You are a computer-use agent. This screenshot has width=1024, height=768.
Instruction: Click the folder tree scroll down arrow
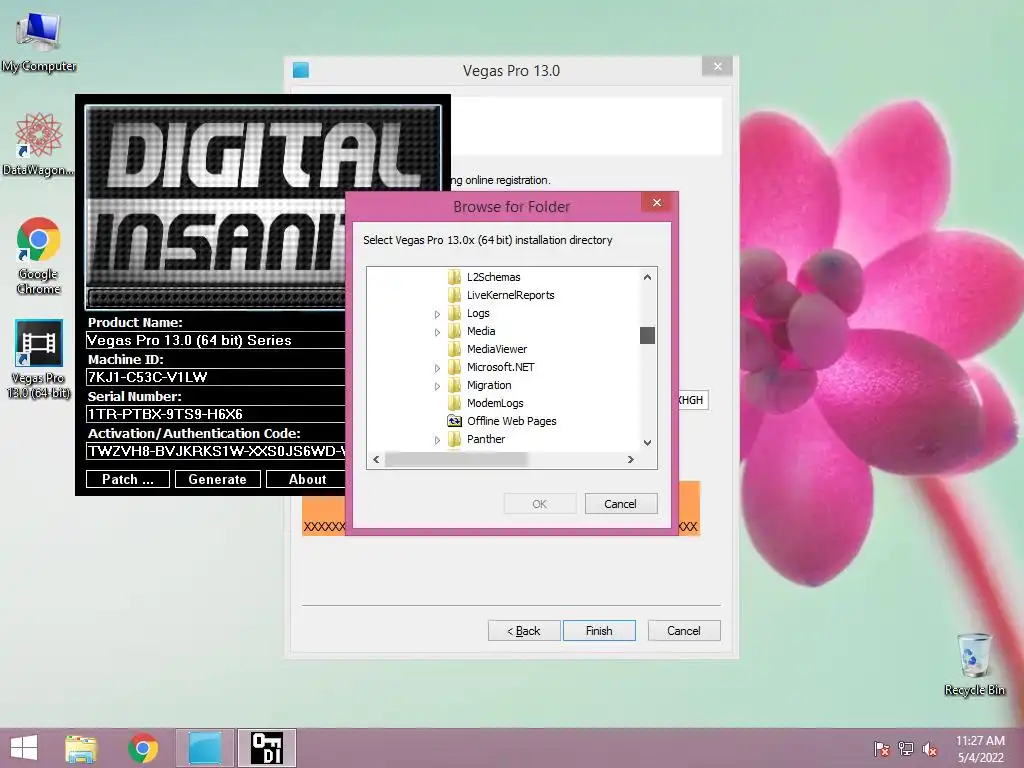pyautogui.click(x=647, y=443)
